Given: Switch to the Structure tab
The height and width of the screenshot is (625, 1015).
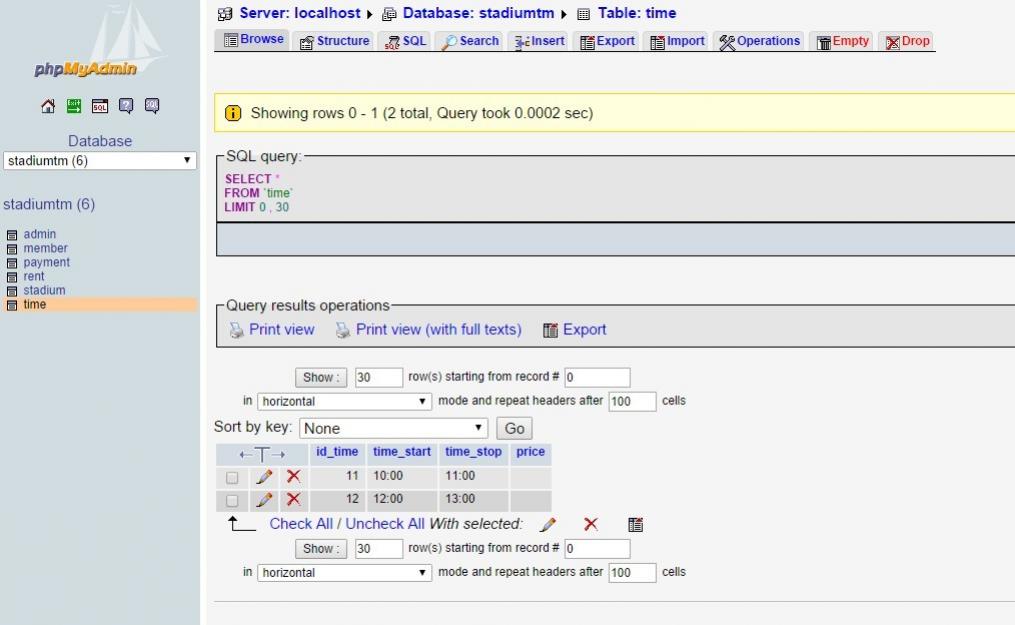Looking at the screenshot, I should pos(335,41).
